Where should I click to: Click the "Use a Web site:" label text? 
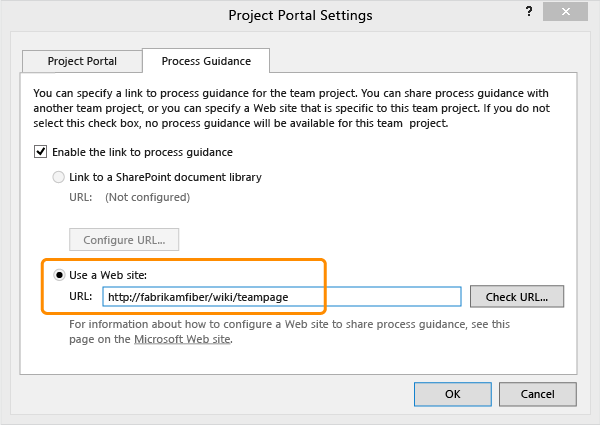[112, 275]
